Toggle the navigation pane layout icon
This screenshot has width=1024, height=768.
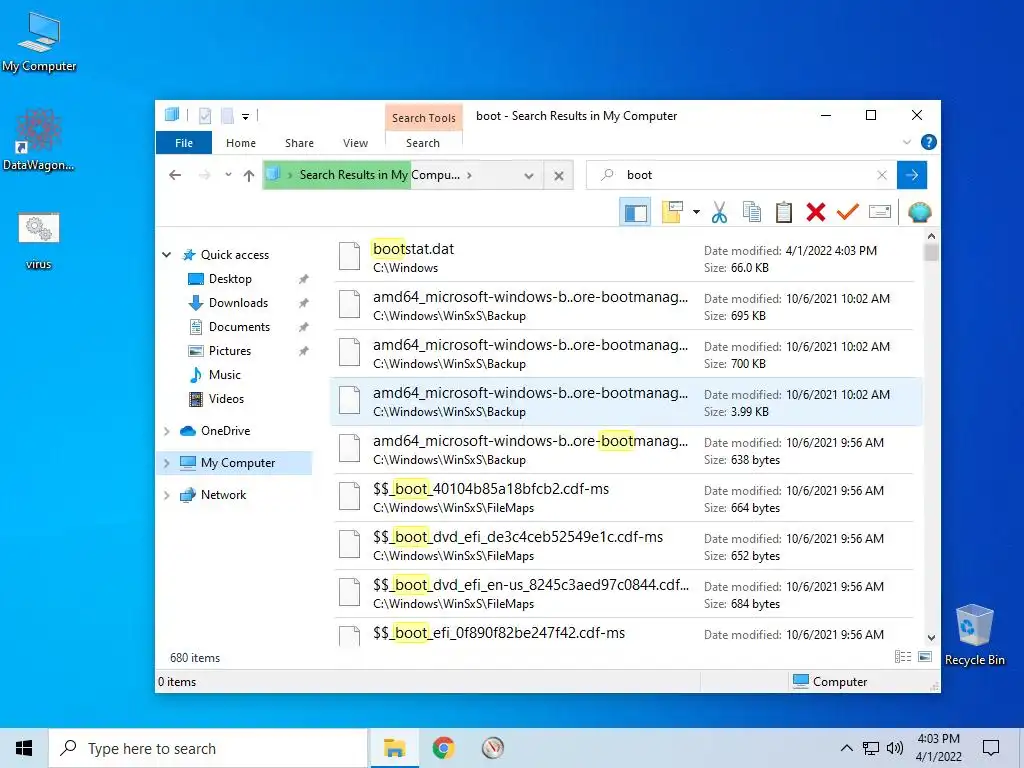coord(635,212)
